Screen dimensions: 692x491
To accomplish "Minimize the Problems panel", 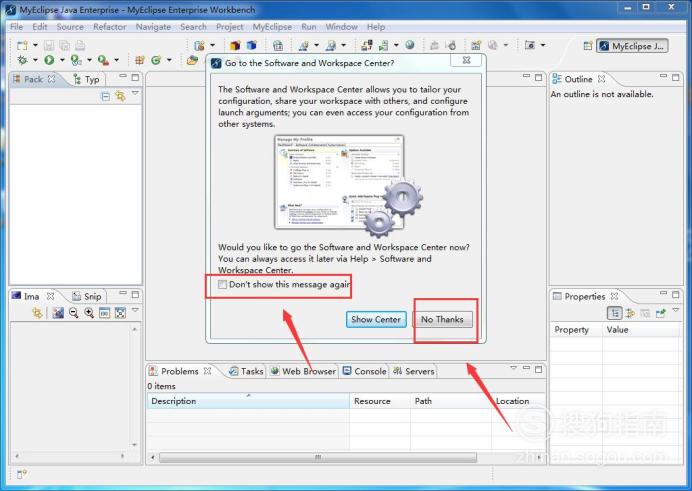I will click(526, 368).
